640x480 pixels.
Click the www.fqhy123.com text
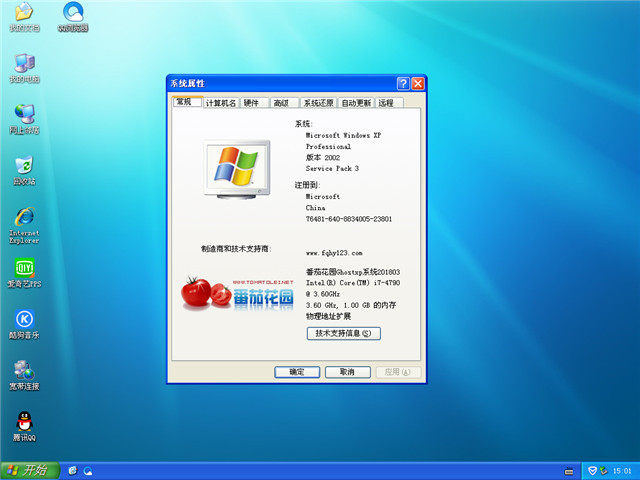coord(334,253)
